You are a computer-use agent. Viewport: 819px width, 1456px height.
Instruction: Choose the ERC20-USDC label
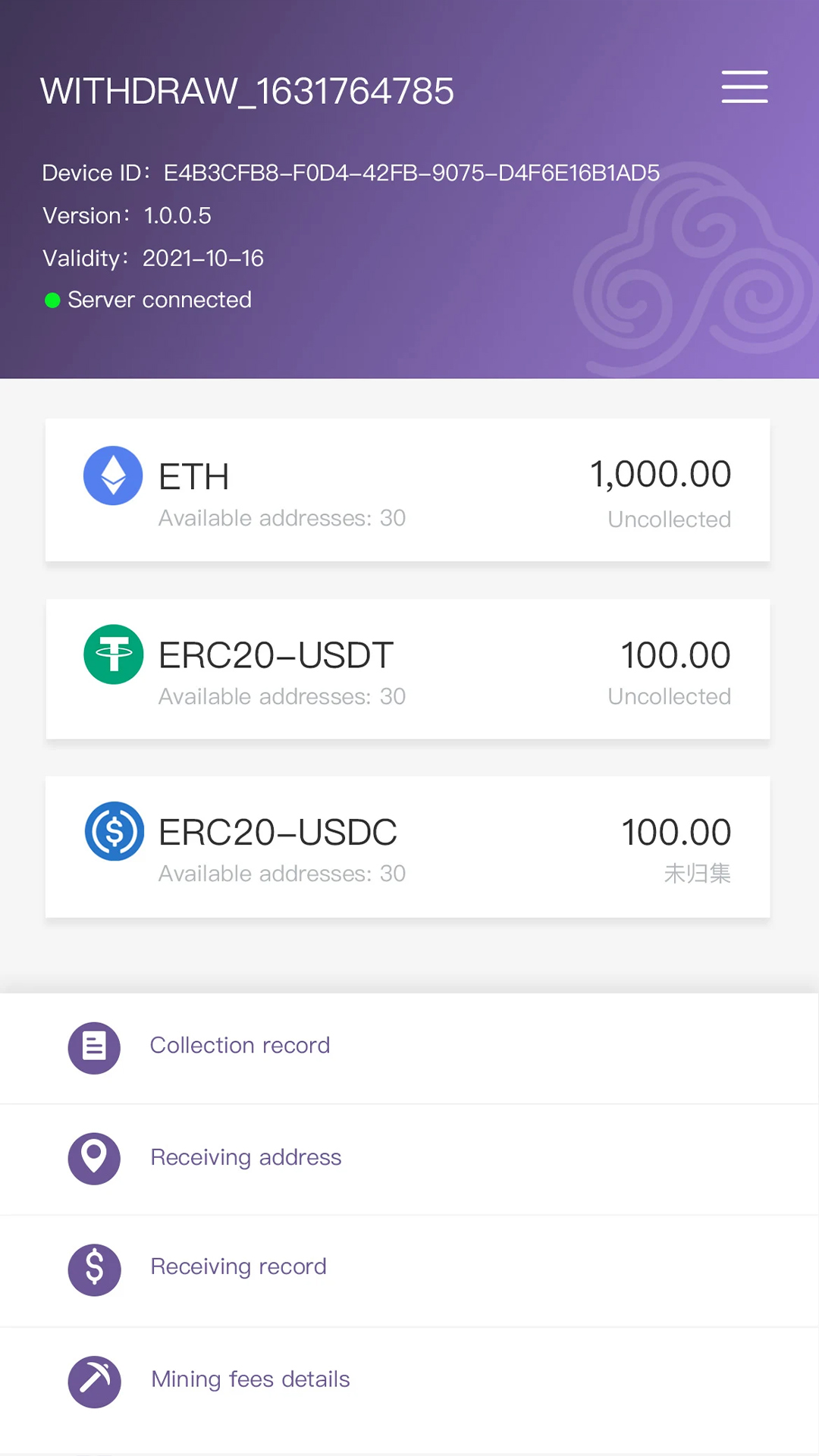(x=278, y=833)
